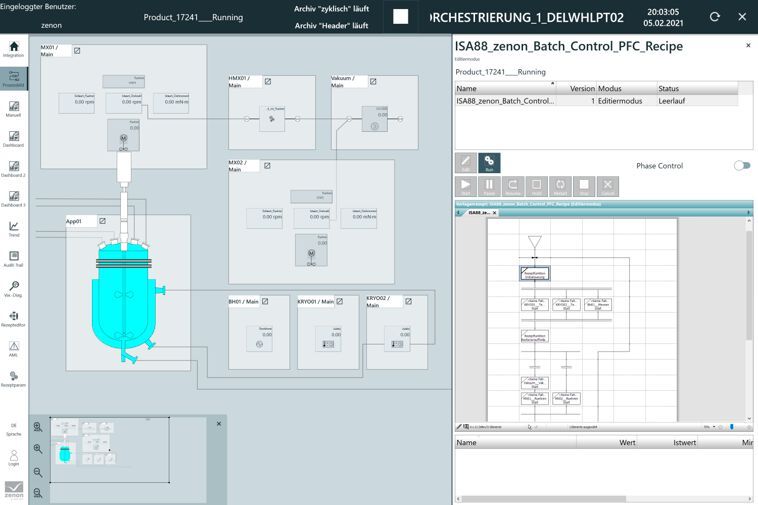Click the Start play button

(x=466, y=186)
